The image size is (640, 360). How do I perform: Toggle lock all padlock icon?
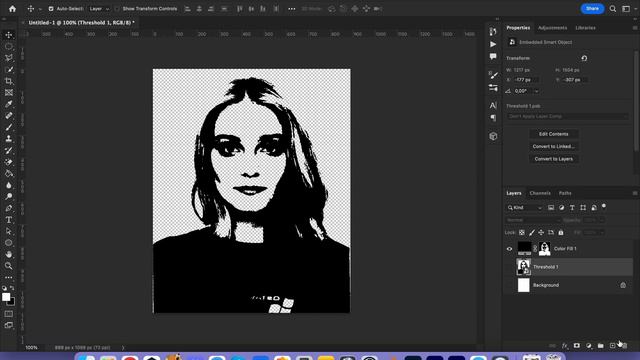(561, 233)
